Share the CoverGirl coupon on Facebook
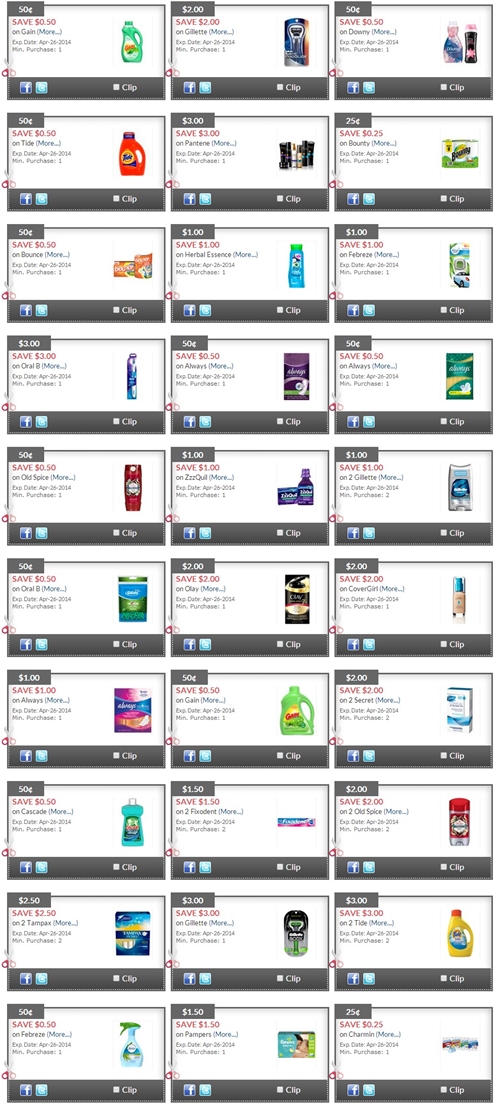Viewport: 500px width, 1104px height. click(354, 644)
